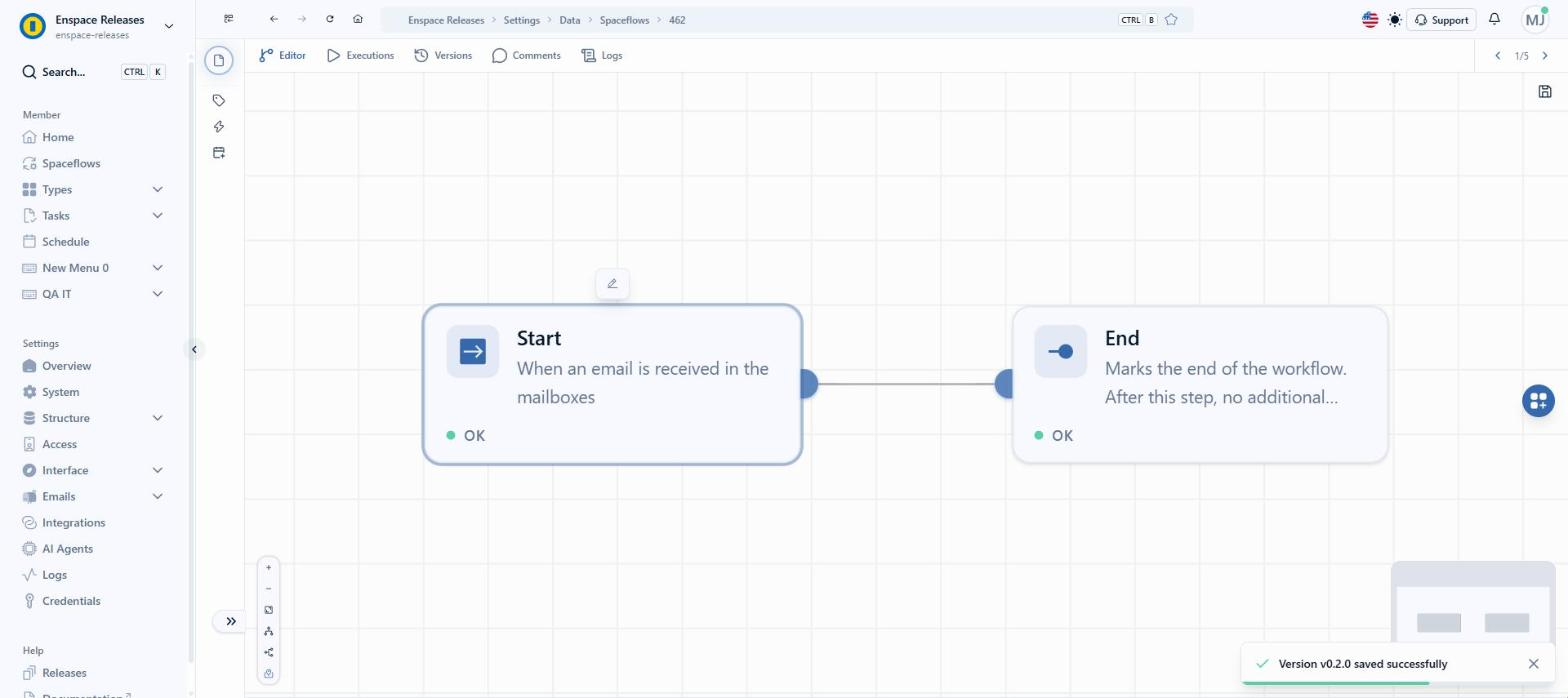Screen dimensions: 1568x698
Task: Save the workflow with the floppy disk icon
Action: click(1545, 91)
